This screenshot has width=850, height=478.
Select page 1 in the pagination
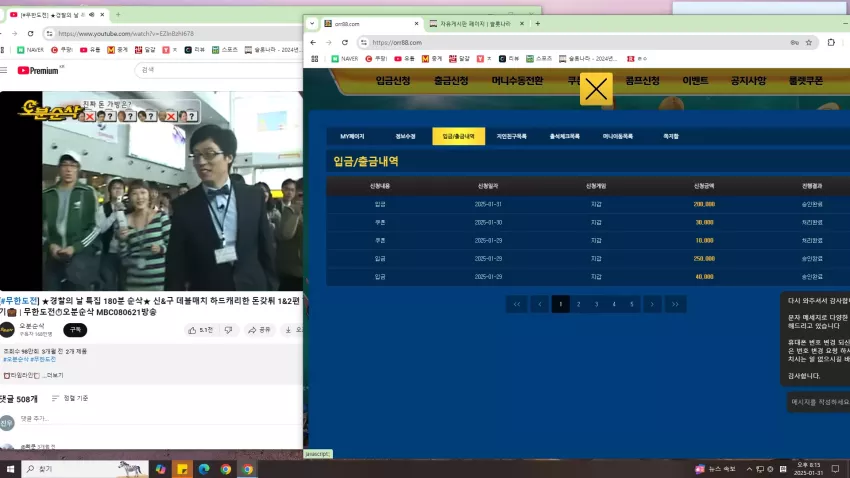(x=561, y=304)
